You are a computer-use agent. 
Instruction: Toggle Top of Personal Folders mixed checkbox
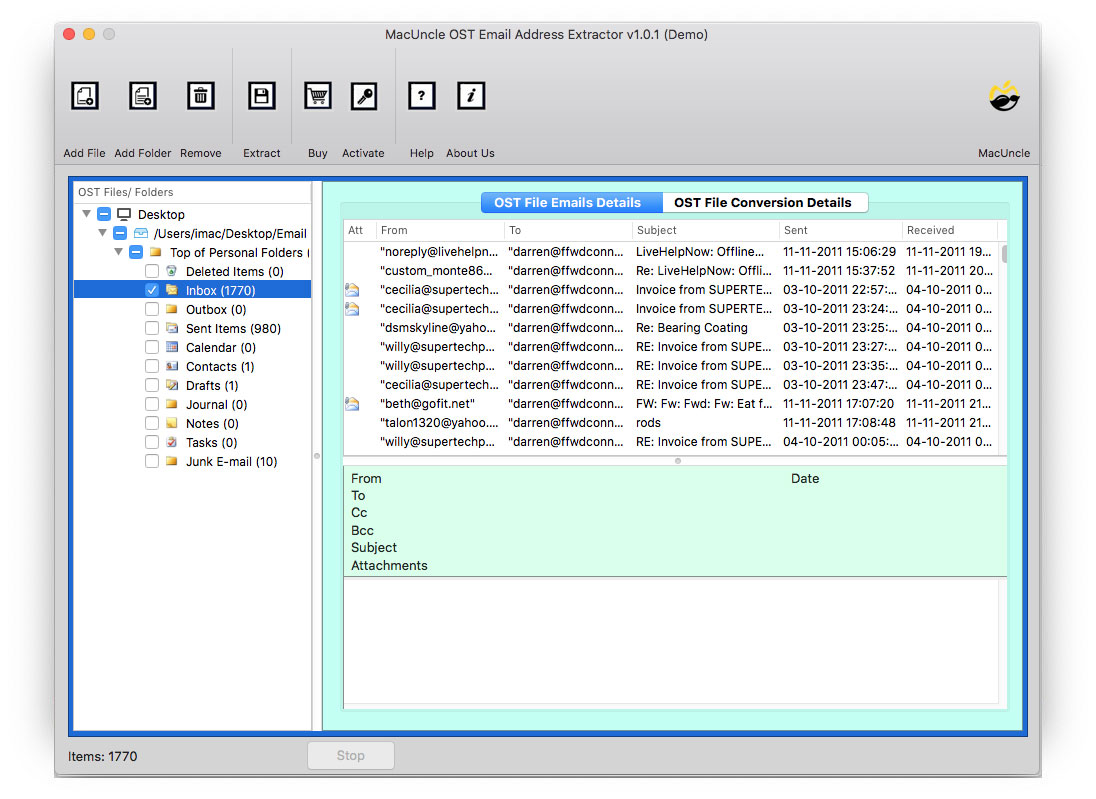tap(136, 252)
